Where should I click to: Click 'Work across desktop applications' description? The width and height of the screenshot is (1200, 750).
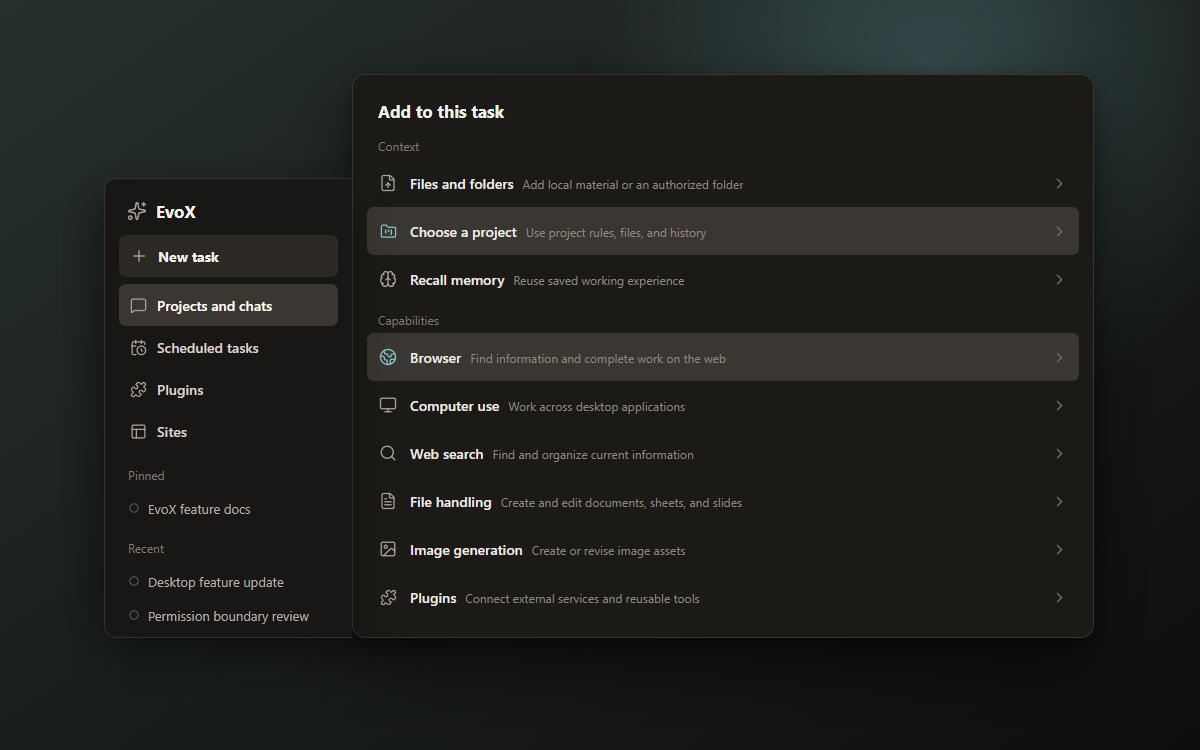coord(597,406)
